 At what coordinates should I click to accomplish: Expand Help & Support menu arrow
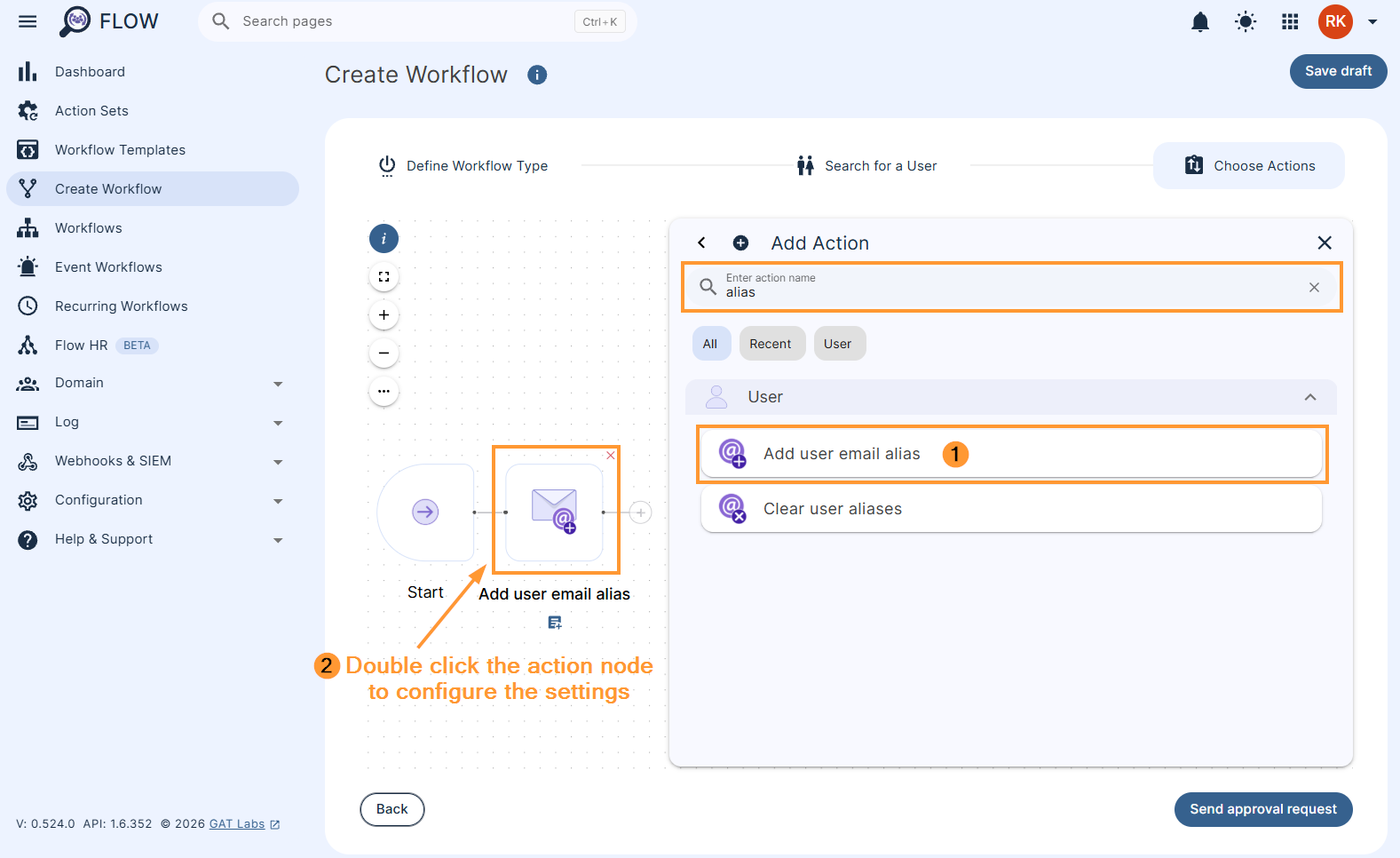278,540
